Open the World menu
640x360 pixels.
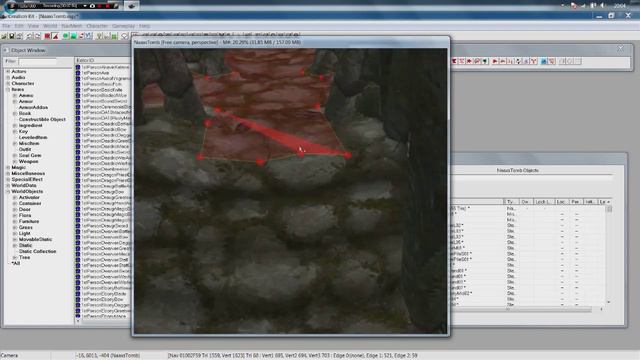click(50, 26)
